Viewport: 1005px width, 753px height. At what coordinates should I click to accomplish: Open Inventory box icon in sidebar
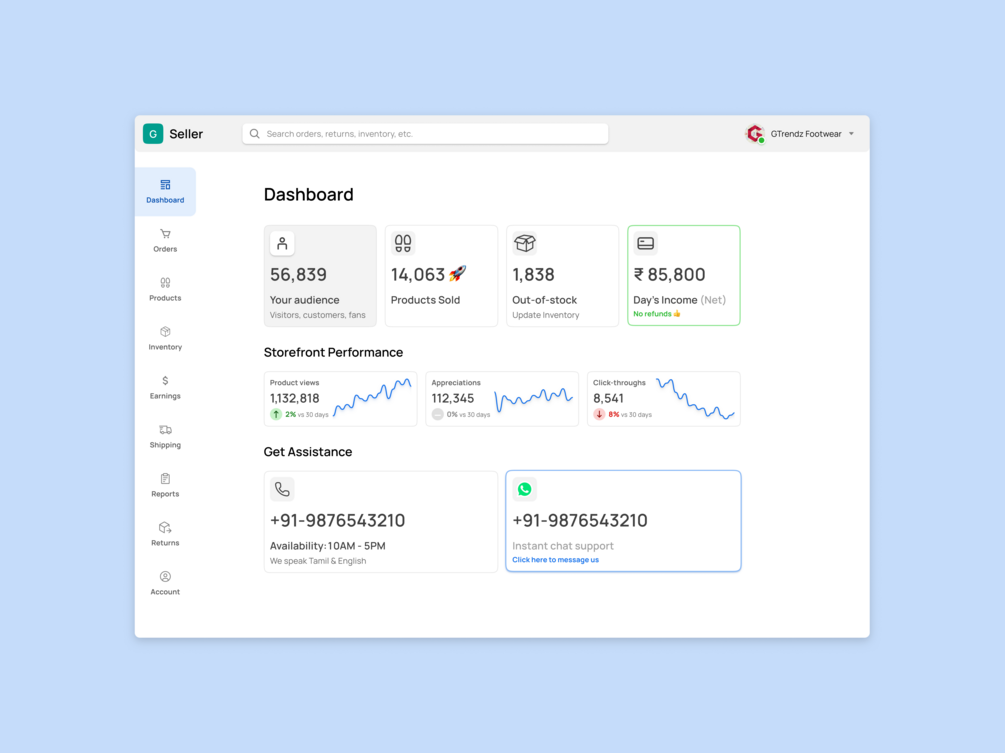coord(165,331)
